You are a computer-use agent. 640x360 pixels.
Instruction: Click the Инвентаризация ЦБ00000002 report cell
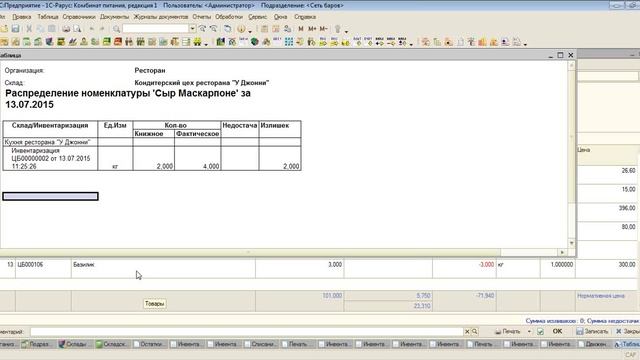[x=50, y=158]
